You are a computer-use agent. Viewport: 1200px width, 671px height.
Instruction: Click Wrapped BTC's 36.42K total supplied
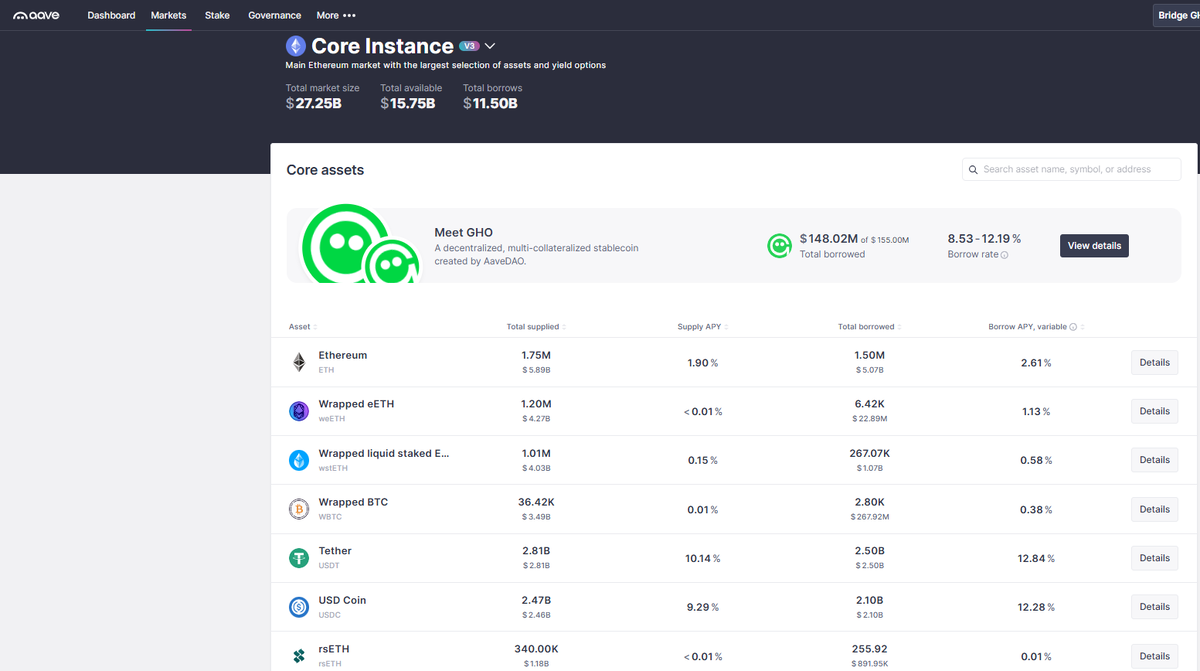536,502
